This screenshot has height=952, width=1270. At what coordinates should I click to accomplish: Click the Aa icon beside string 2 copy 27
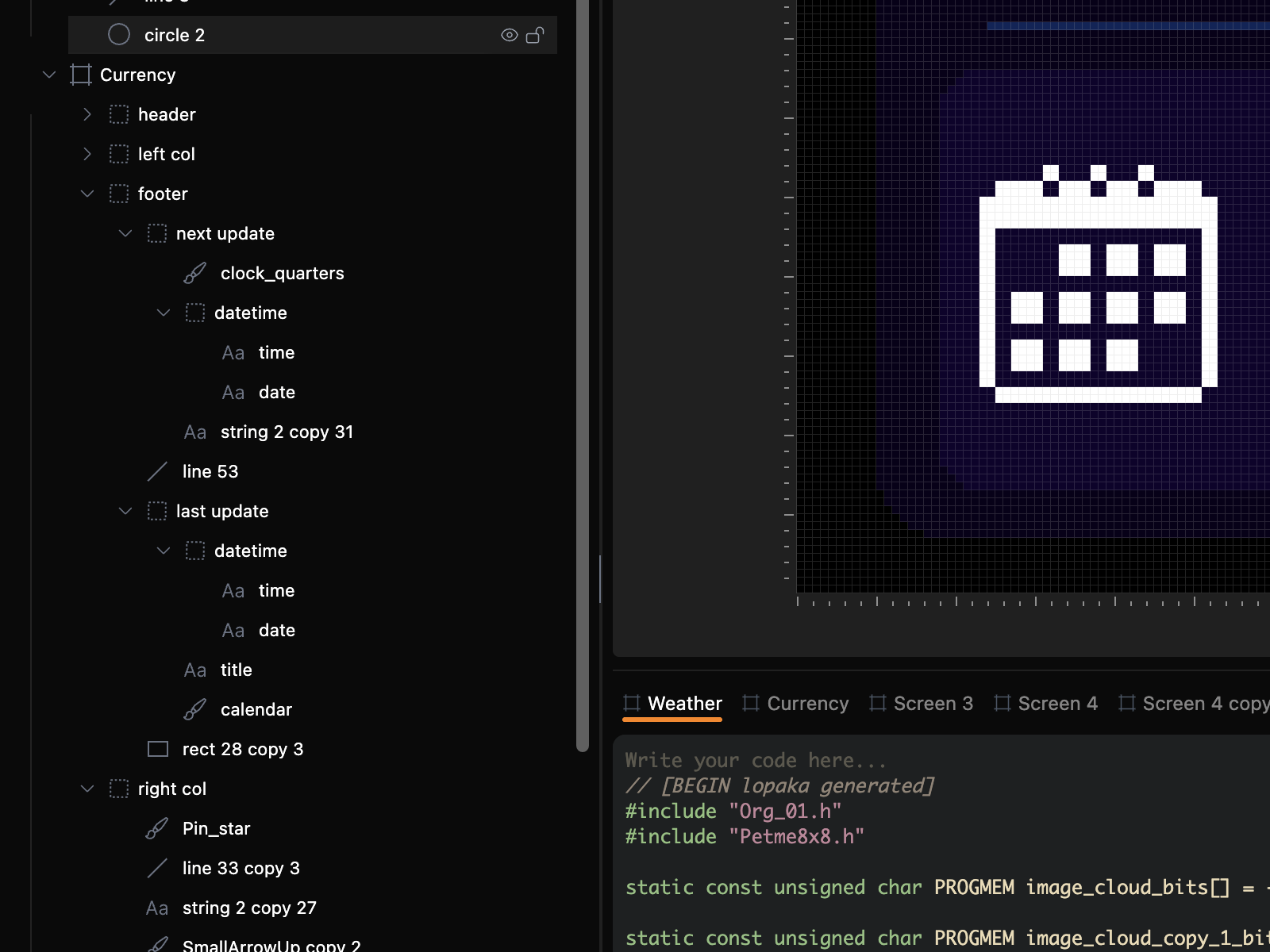tap(157, 908)
